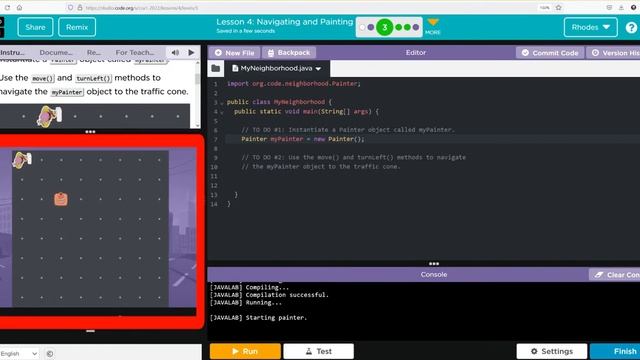
Task: Click the traffic cone on the grid
Action: tap(61, 199)
